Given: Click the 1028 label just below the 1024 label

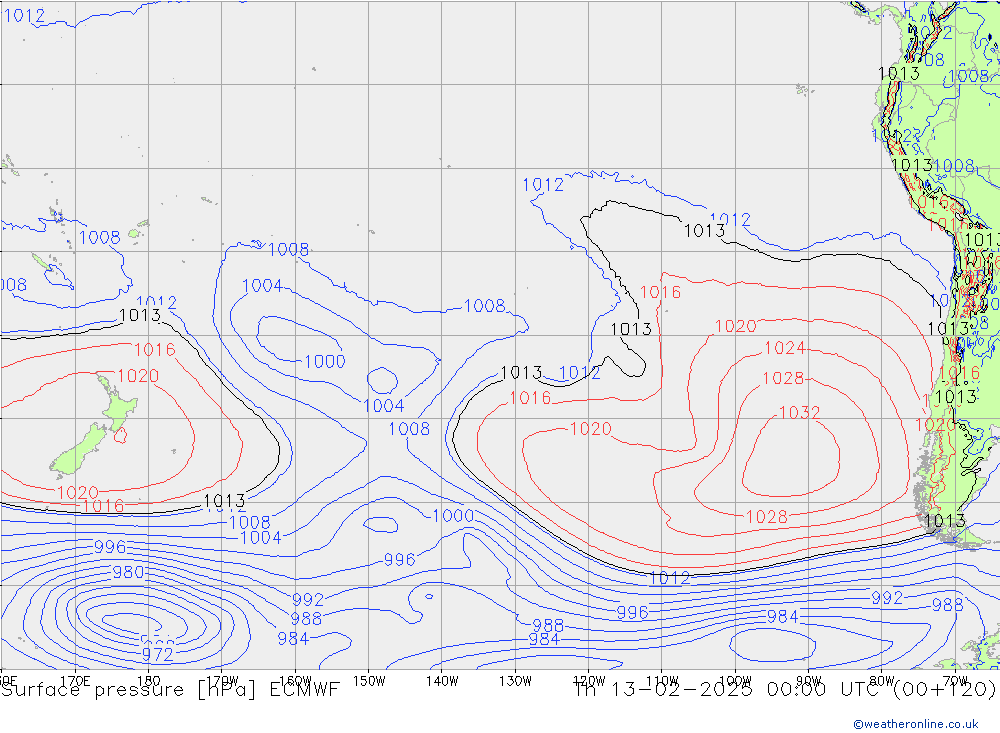Looking at the screenshot, I should (783, 378).
